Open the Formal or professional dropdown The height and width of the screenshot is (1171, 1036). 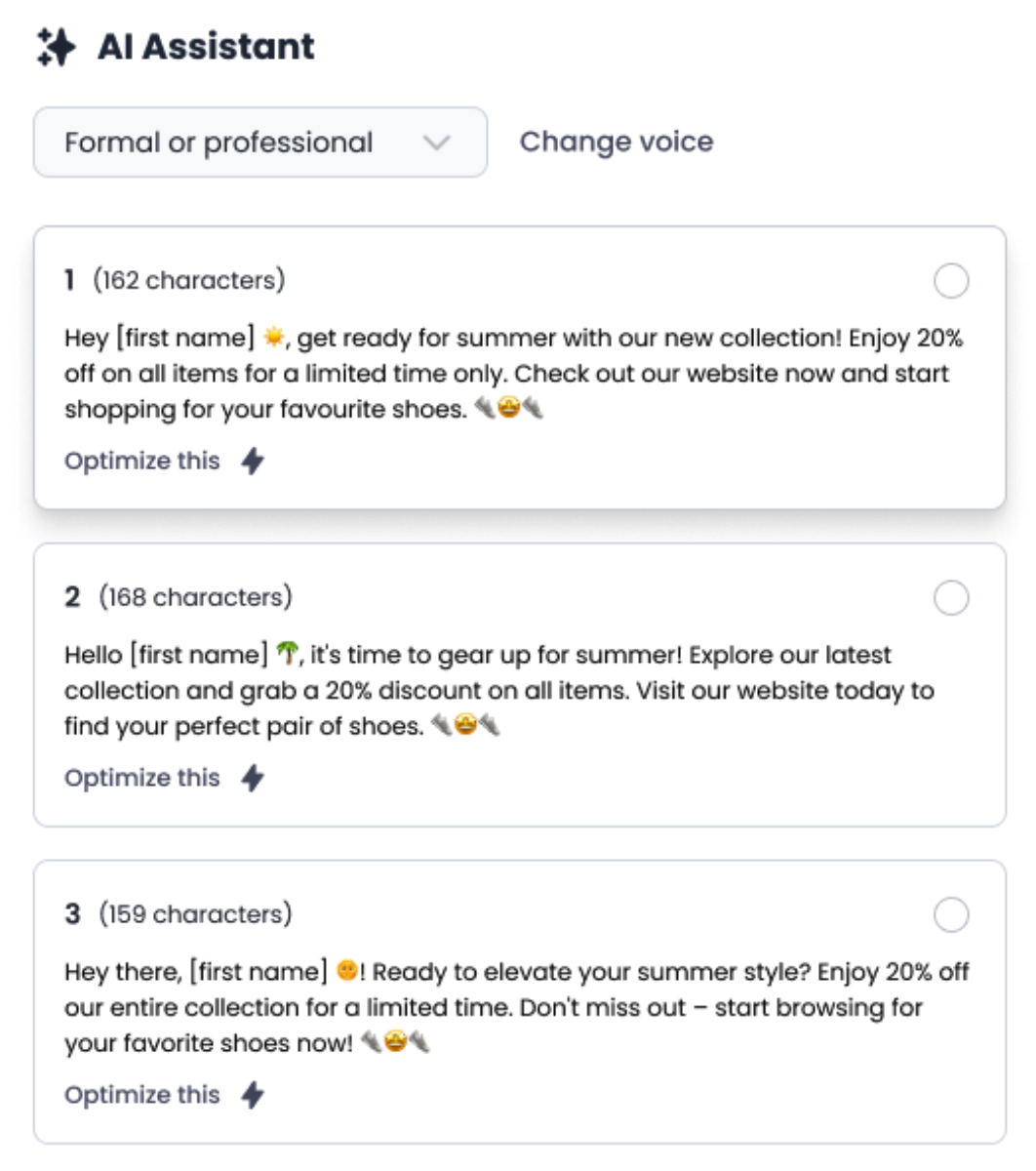point(259,142)
